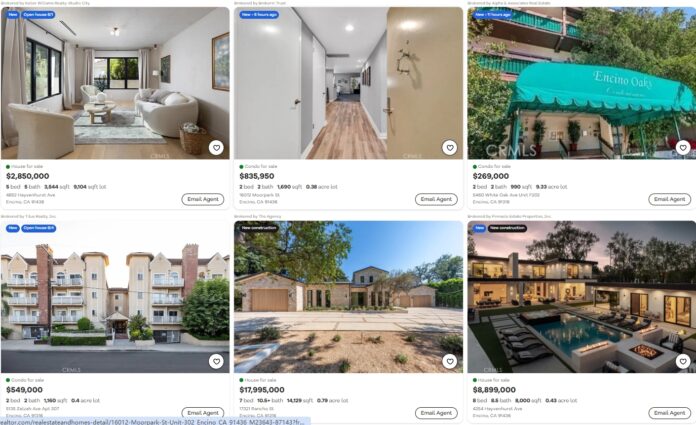Screen dimensions: 696x425
Task: Email Agent for the $17,995,000 house
Action: [x=436, y=413]
